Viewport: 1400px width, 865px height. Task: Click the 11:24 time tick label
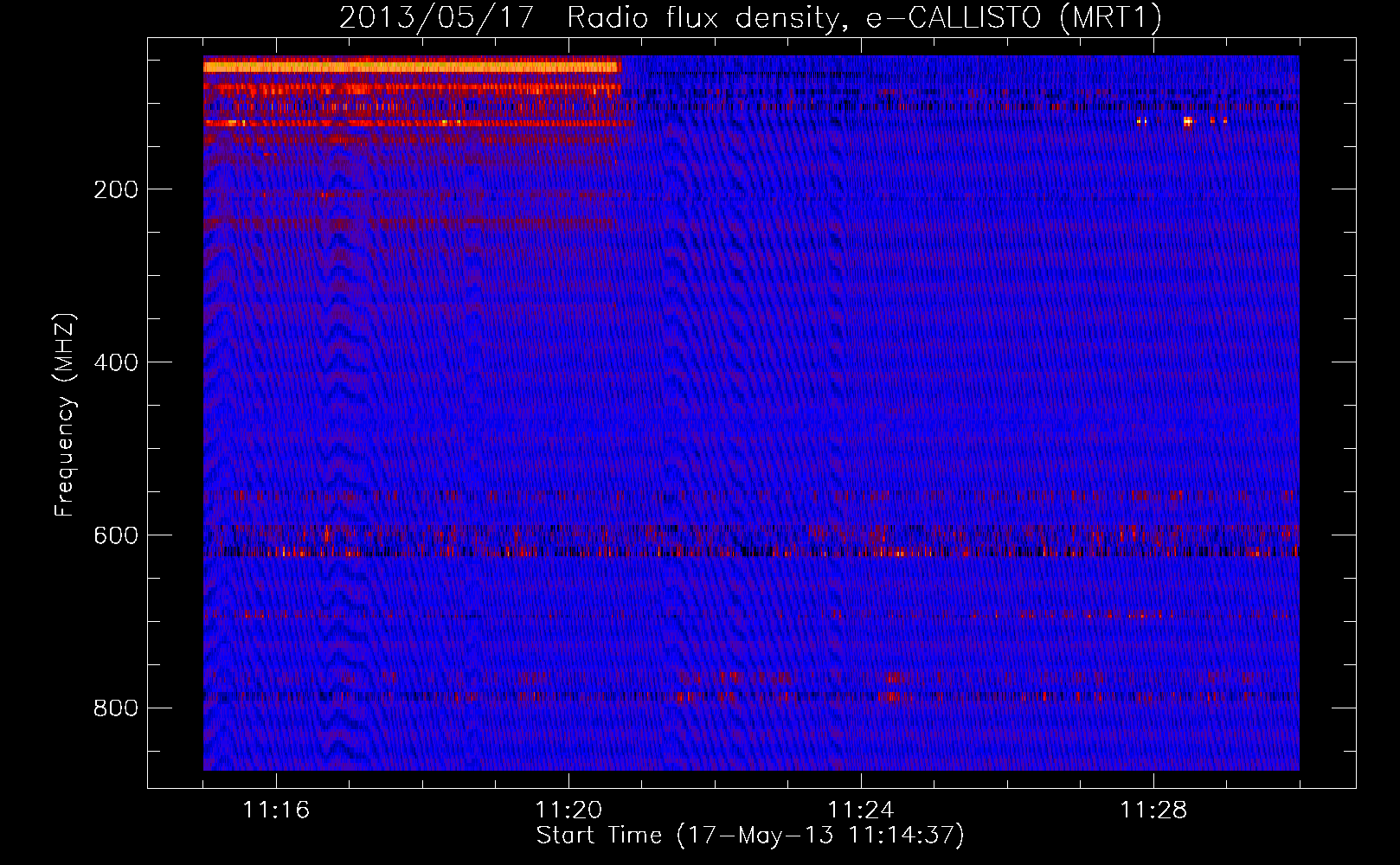click(861, 810)
